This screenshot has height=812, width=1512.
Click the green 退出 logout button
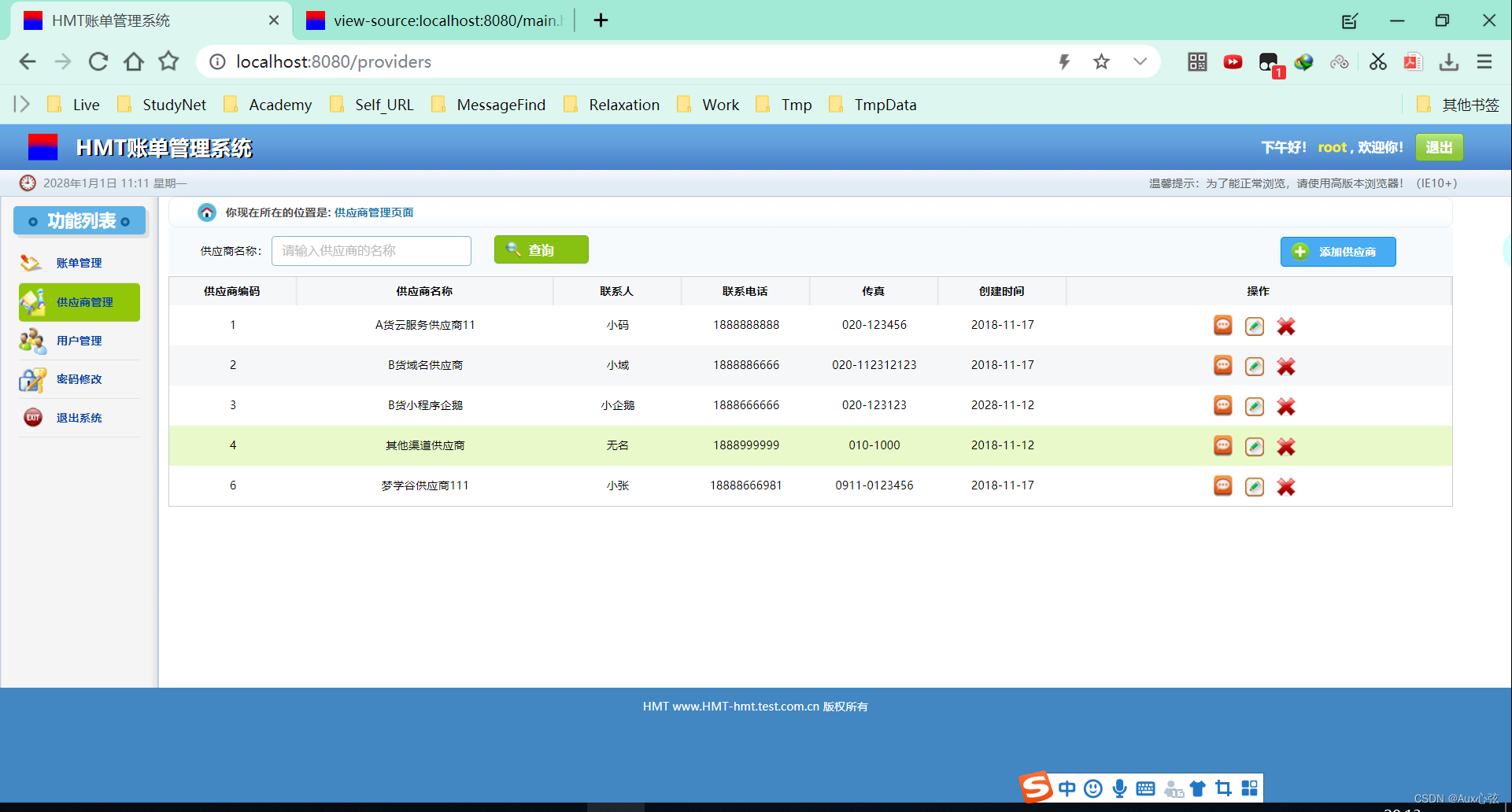[1439, 147]
